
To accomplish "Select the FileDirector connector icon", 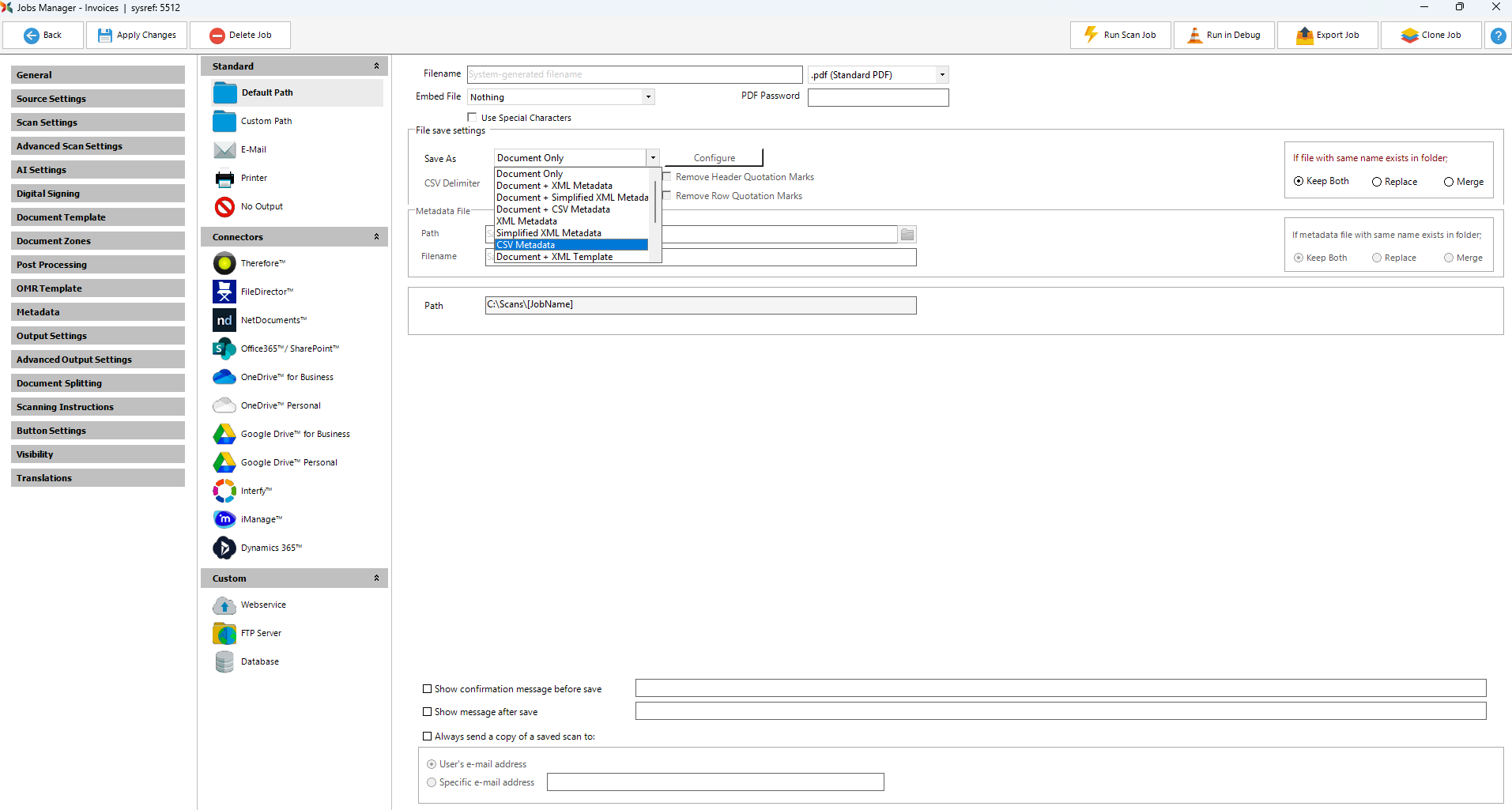I will tap(224, 292).
